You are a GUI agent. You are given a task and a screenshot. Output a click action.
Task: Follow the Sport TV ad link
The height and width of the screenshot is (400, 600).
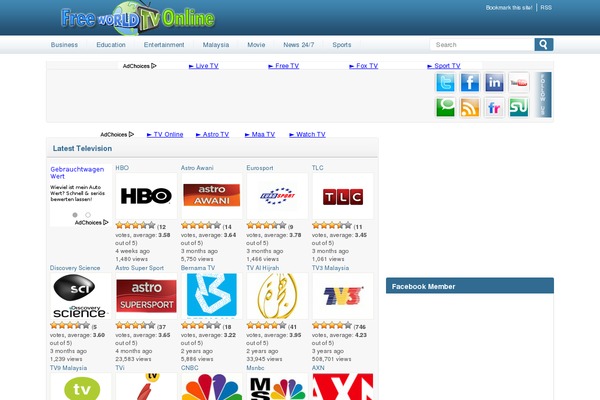pyautogui.click(x=444, y=66)
